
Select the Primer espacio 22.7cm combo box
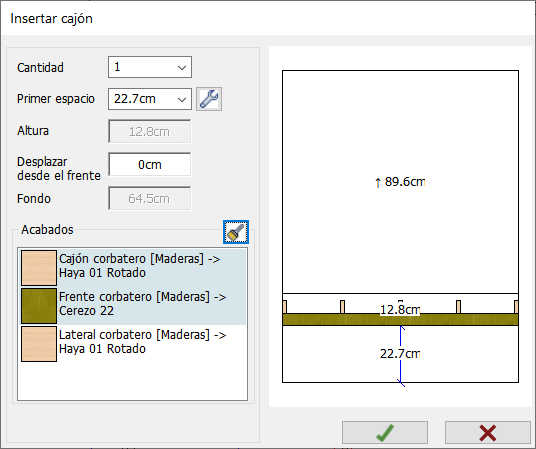click(150, 99)
